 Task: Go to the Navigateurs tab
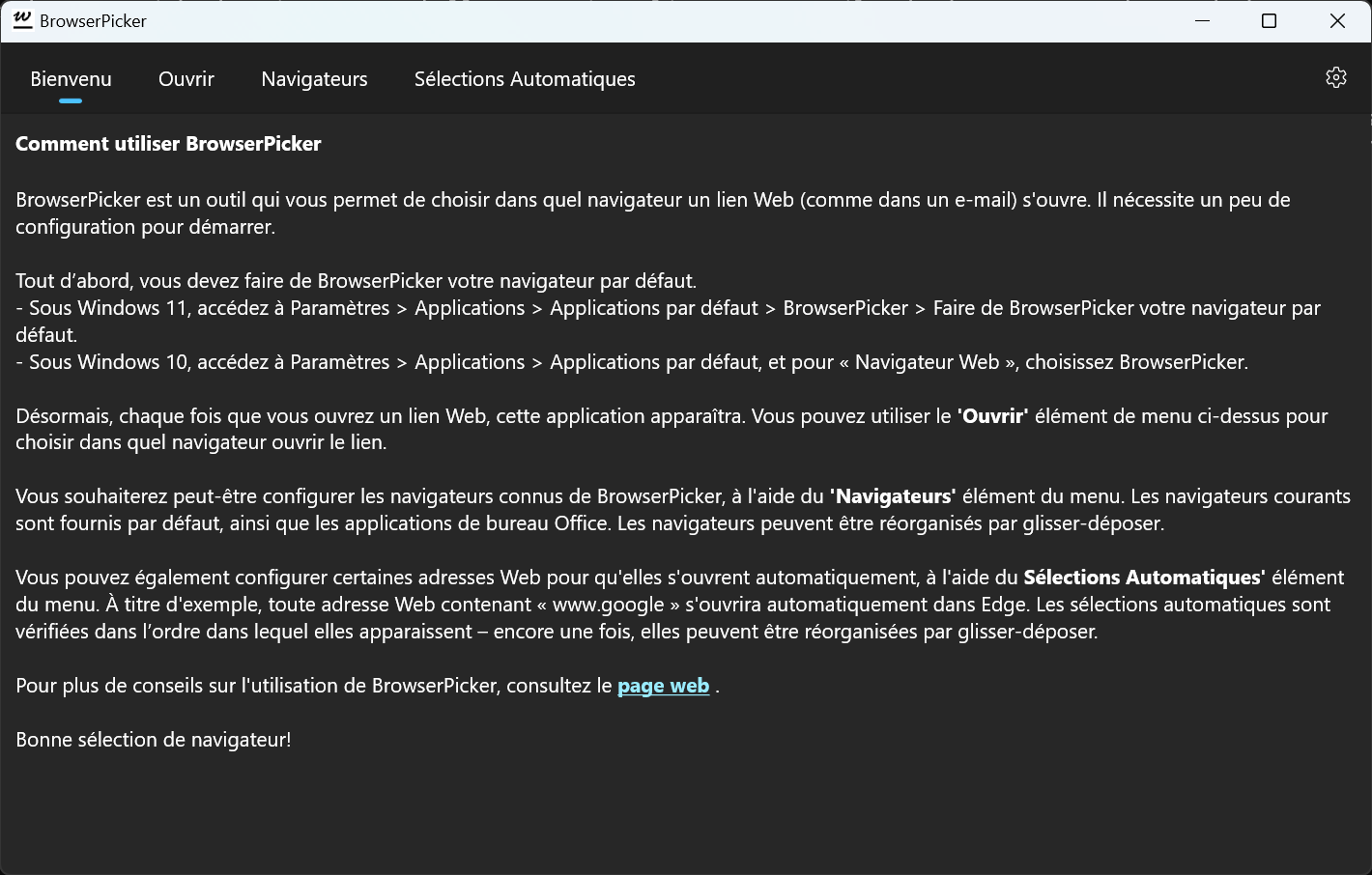tap(314, 79)
